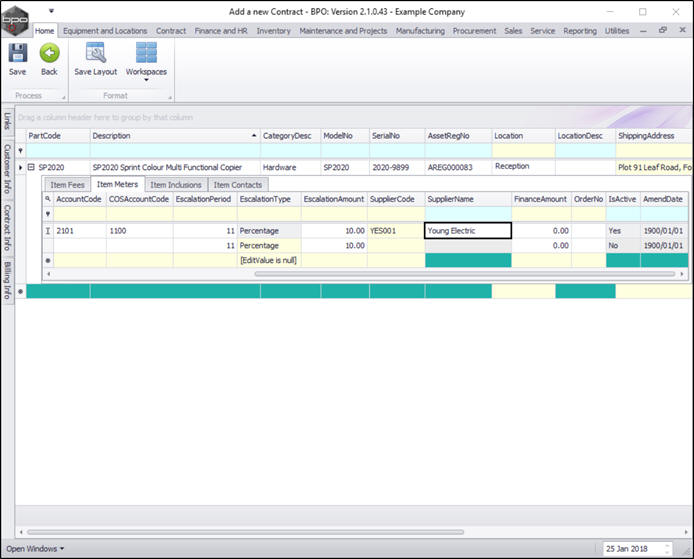Click the filter row icon in main grid
The height and width of the screenshot is (559, 694).
(21, 150)
